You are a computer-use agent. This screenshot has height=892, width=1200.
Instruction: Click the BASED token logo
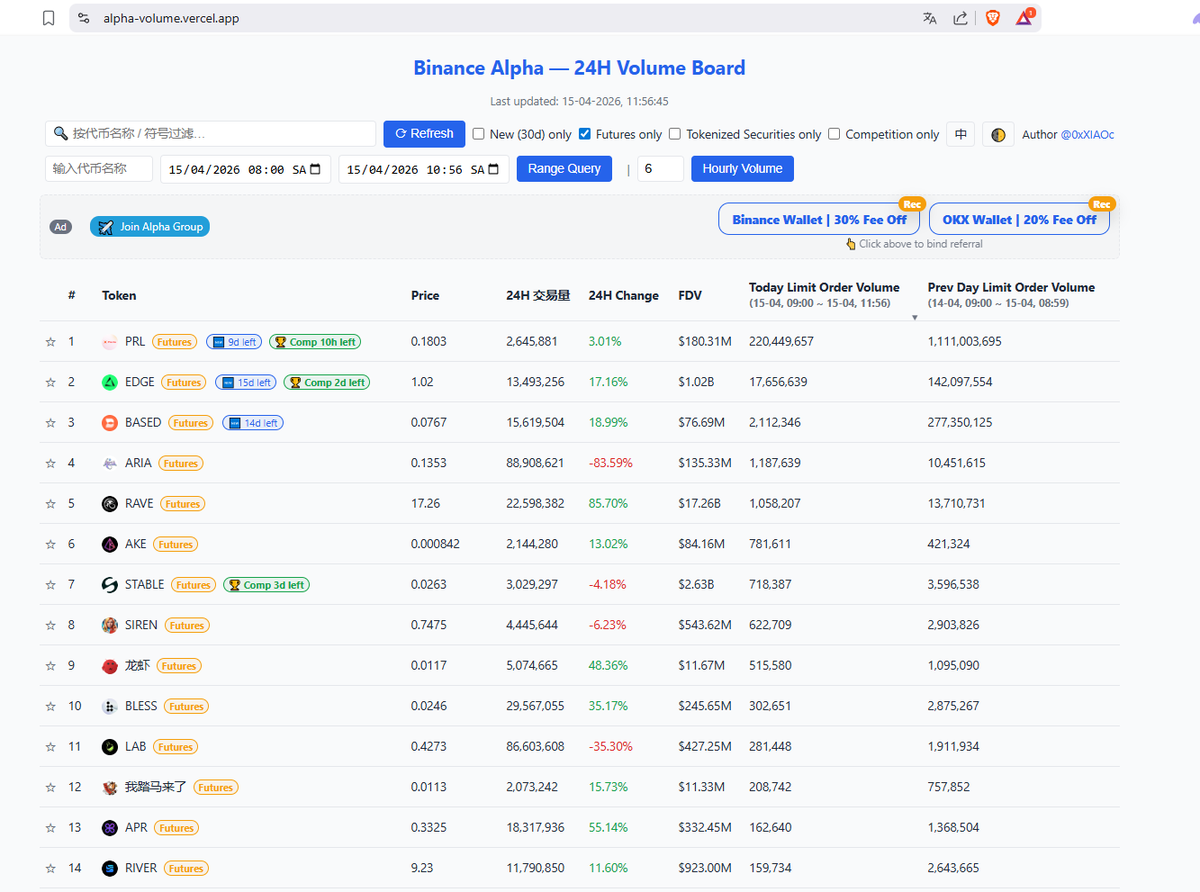point(110,423)
